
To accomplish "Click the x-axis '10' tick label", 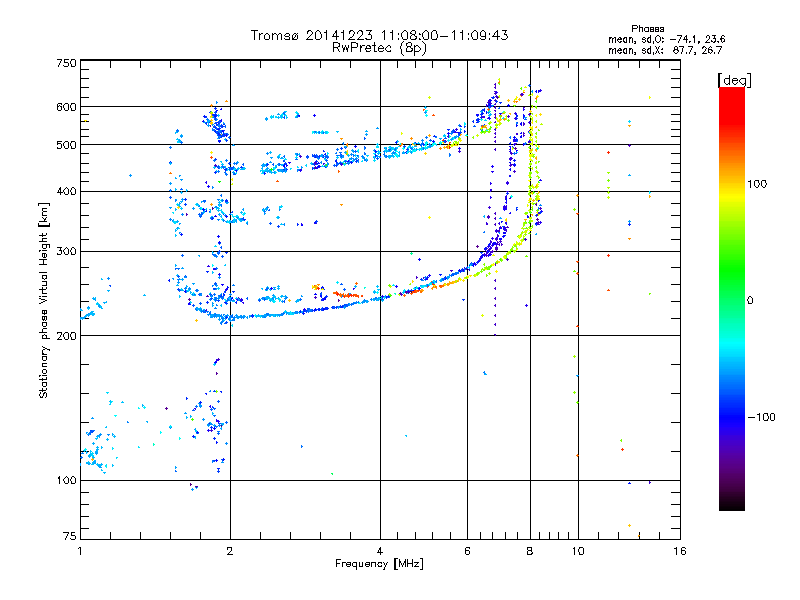I will (x=578, y=551).
